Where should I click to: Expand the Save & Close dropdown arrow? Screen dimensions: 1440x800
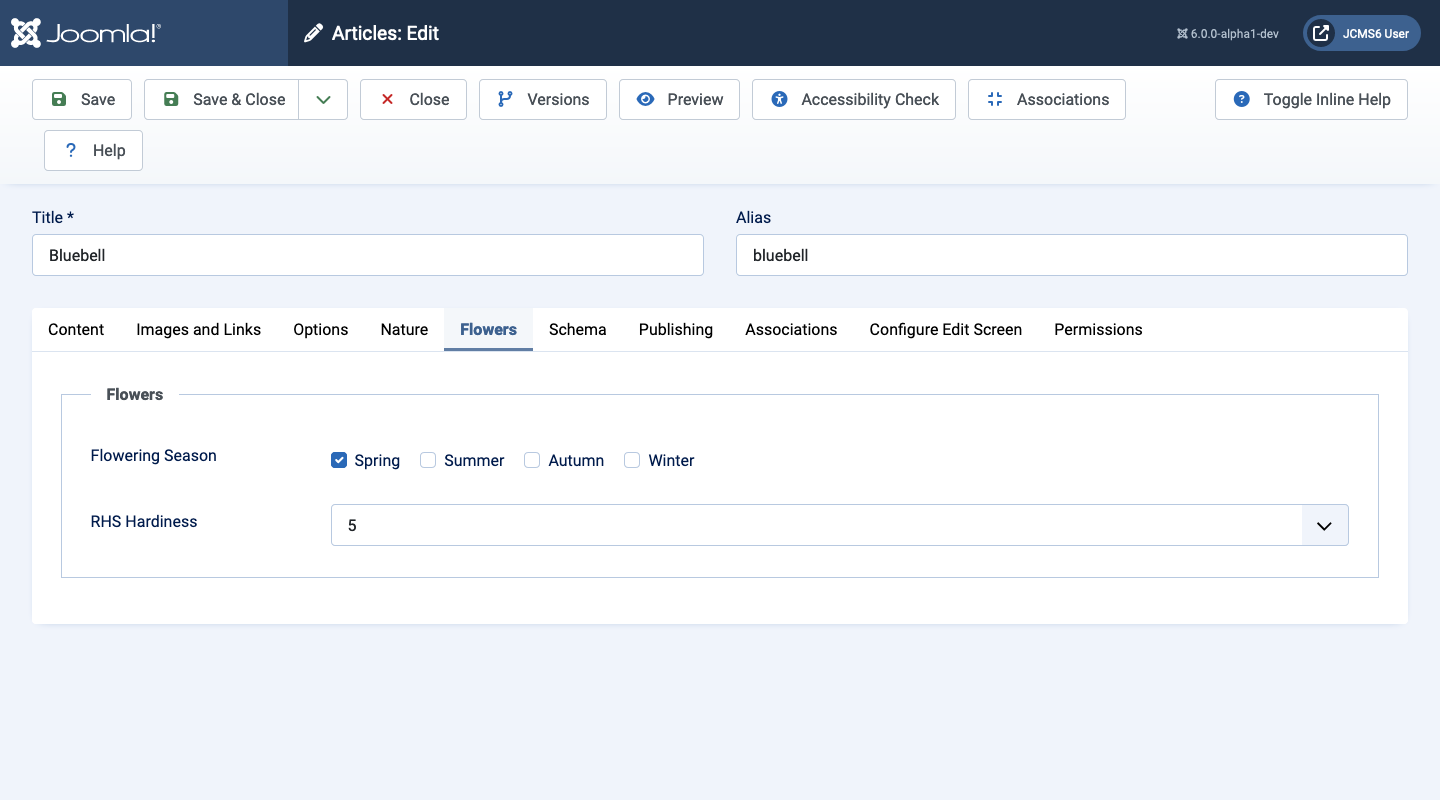coord(323,99)
